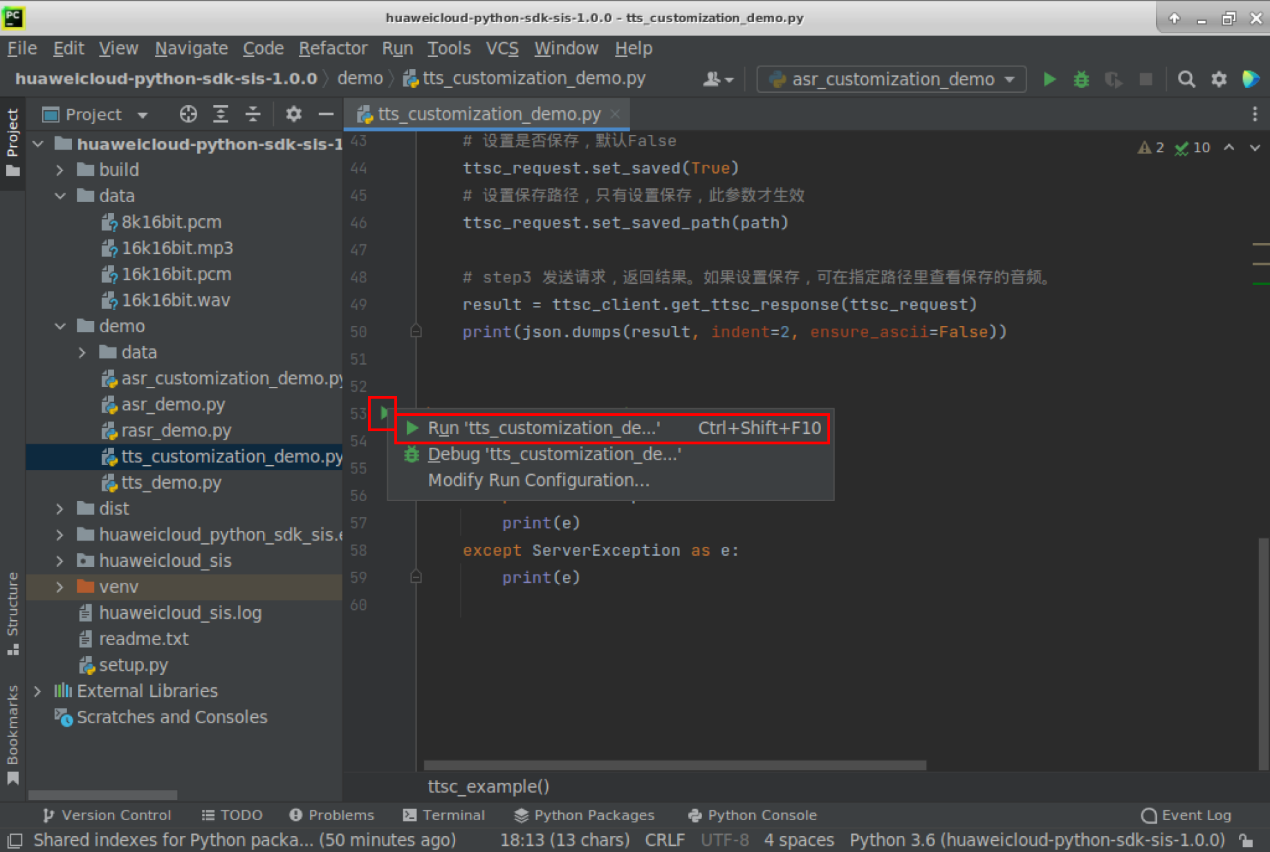Viewport: 1270px width, 852px height.
Task: Close the tts_customization_demo.py editor tab
Action: click(x=617, y=114)
